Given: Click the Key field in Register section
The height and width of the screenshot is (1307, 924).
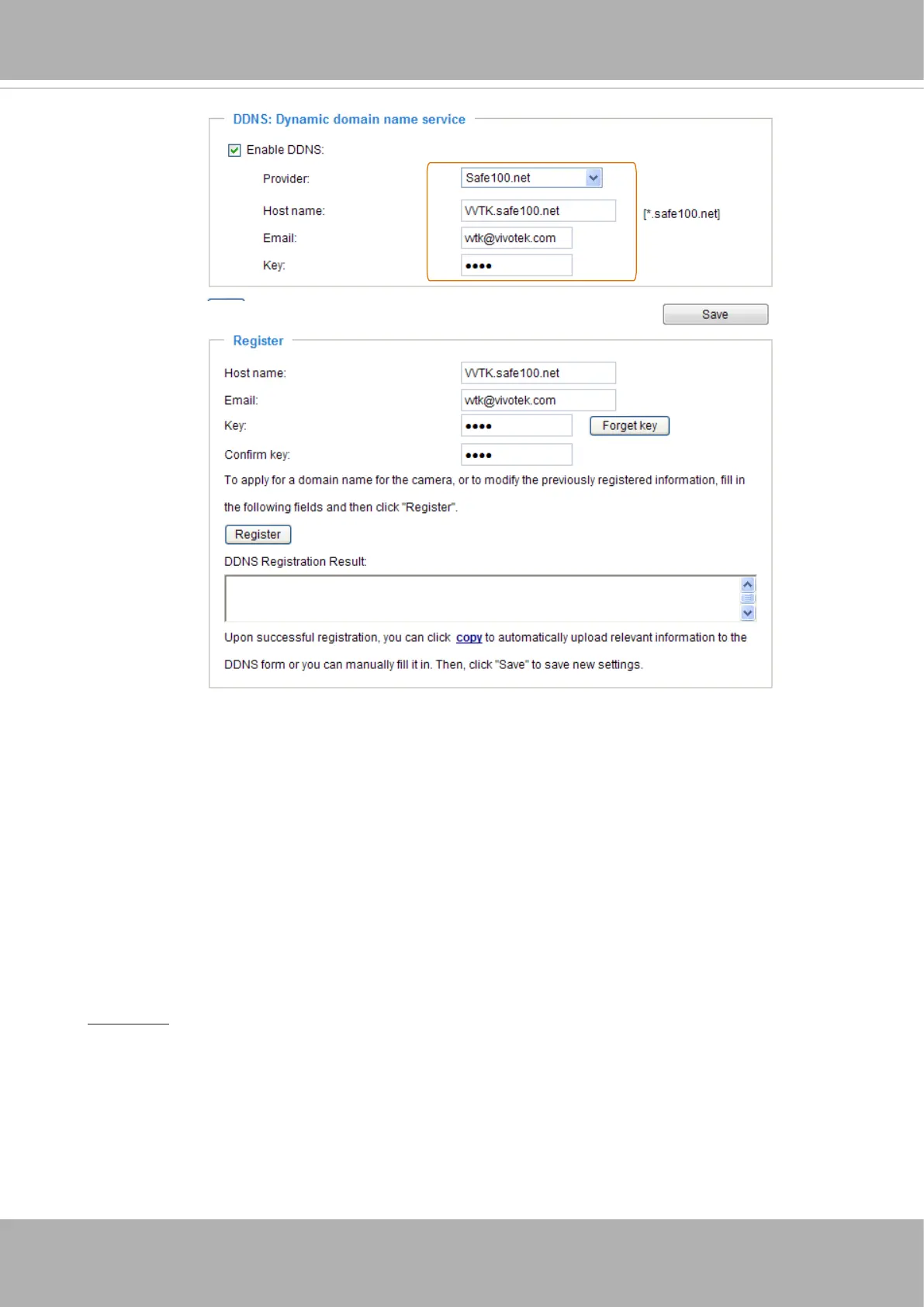Looking at the screenshot, I should pyautogui.click(x=517, y=426).
